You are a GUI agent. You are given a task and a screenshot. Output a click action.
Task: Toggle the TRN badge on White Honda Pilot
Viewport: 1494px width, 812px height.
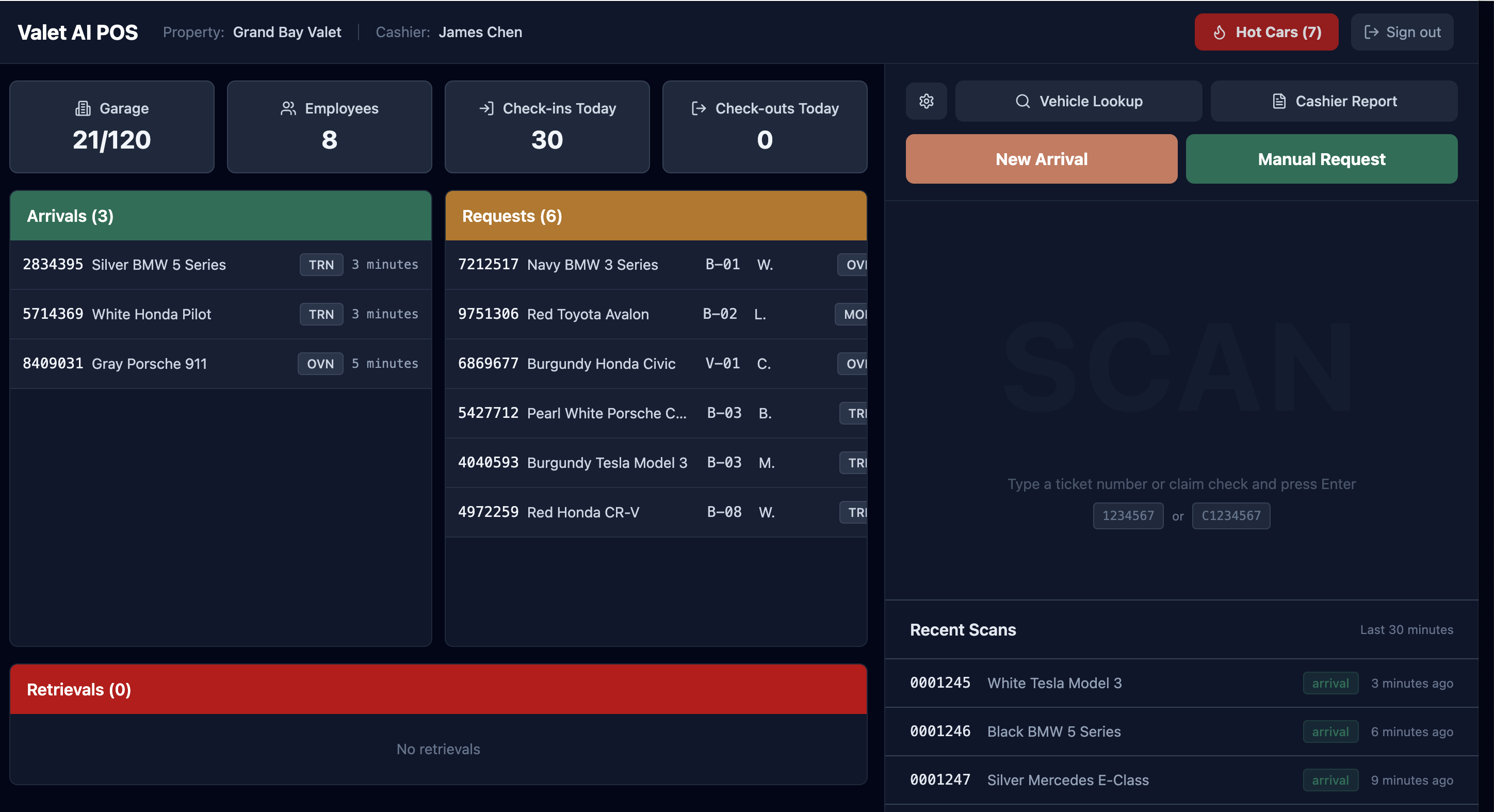click(x=321, y=314)
